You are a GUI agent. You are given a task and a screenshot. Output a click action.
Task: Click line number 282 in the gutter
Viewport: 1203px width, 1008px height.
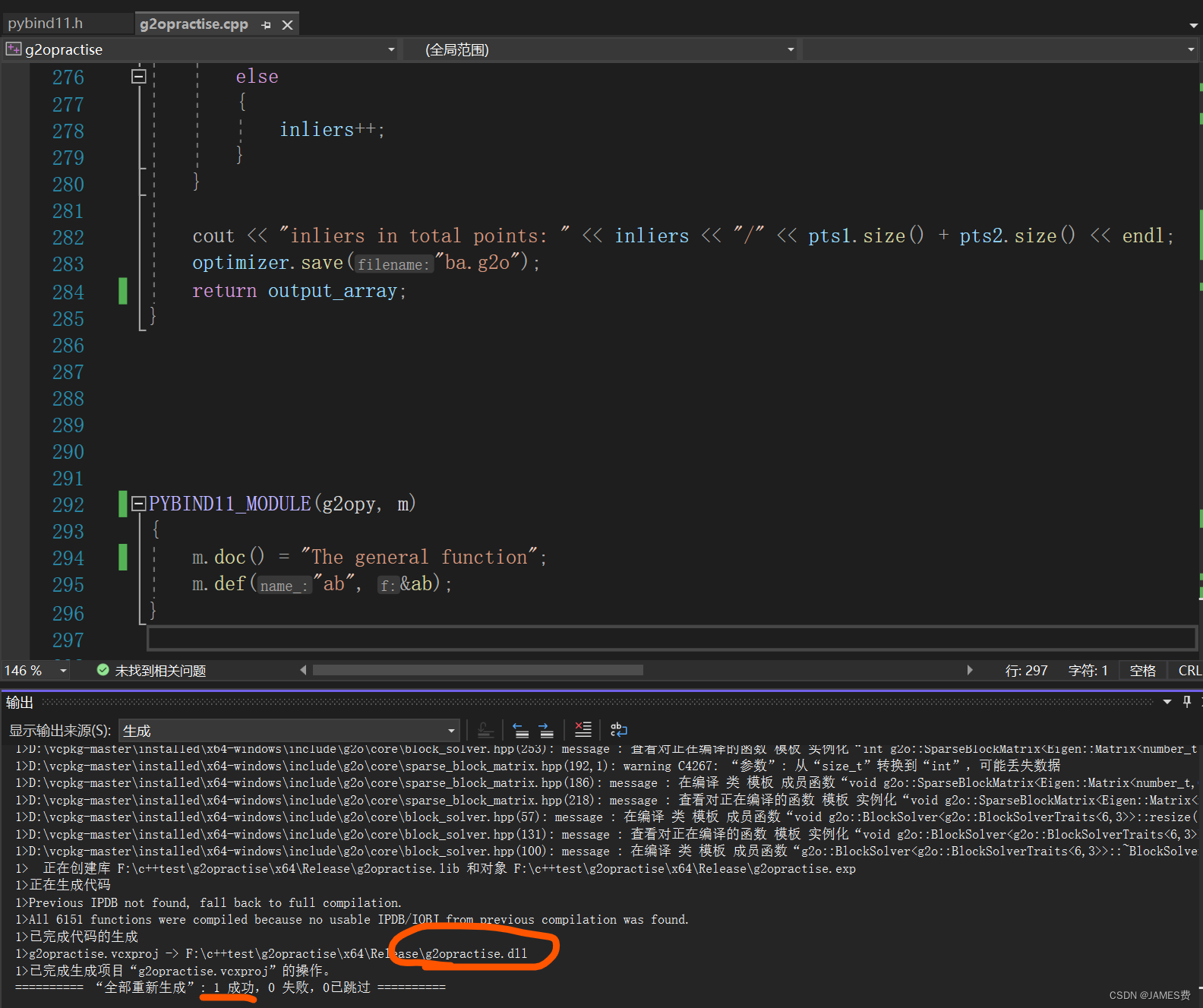pyautogui.click(x=68, y=238)
